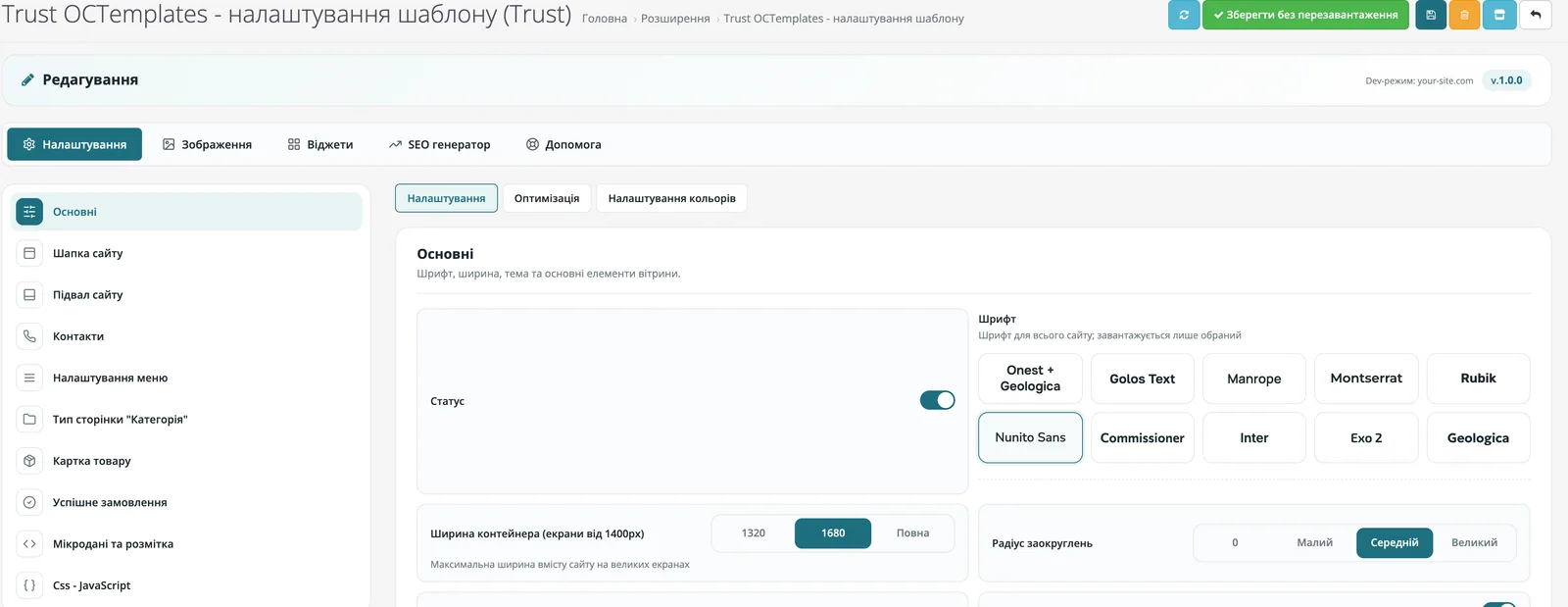Toggle the Статус switch

(x=937, y=400)
